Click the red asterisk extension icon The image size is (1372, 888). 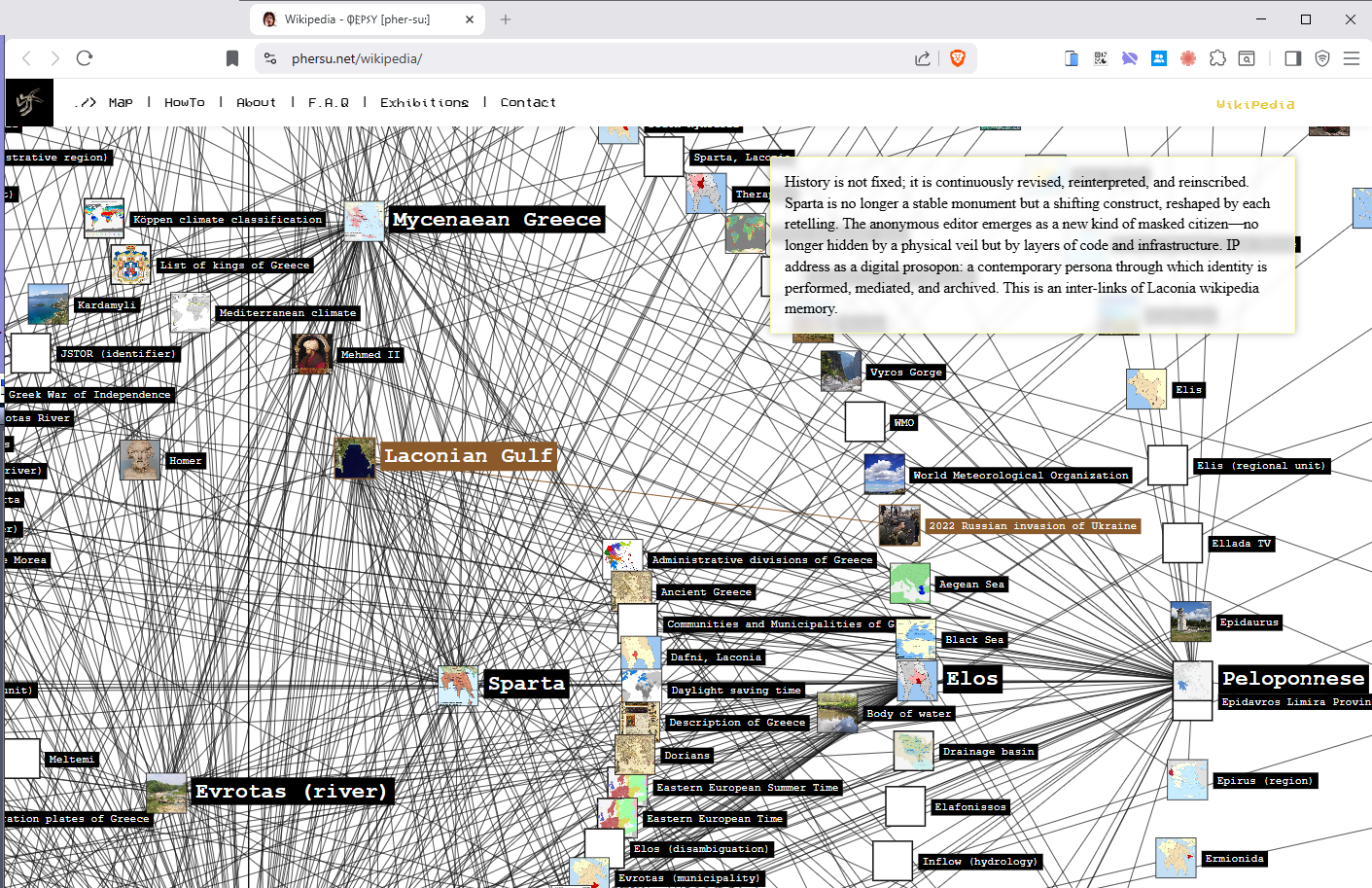tap(1188, 58)
